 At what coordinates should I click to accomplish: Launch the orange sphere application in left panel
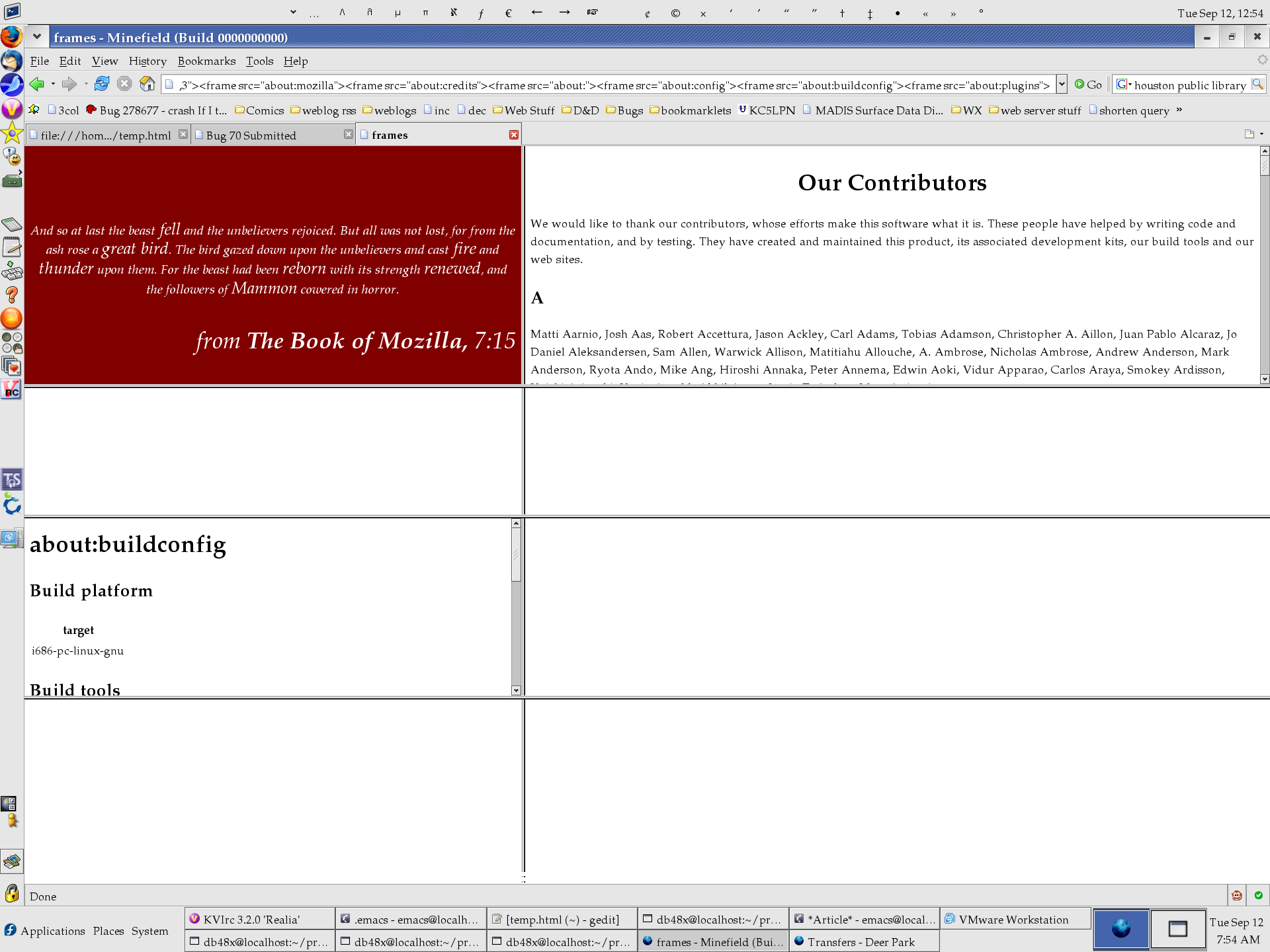pos(11,319)
